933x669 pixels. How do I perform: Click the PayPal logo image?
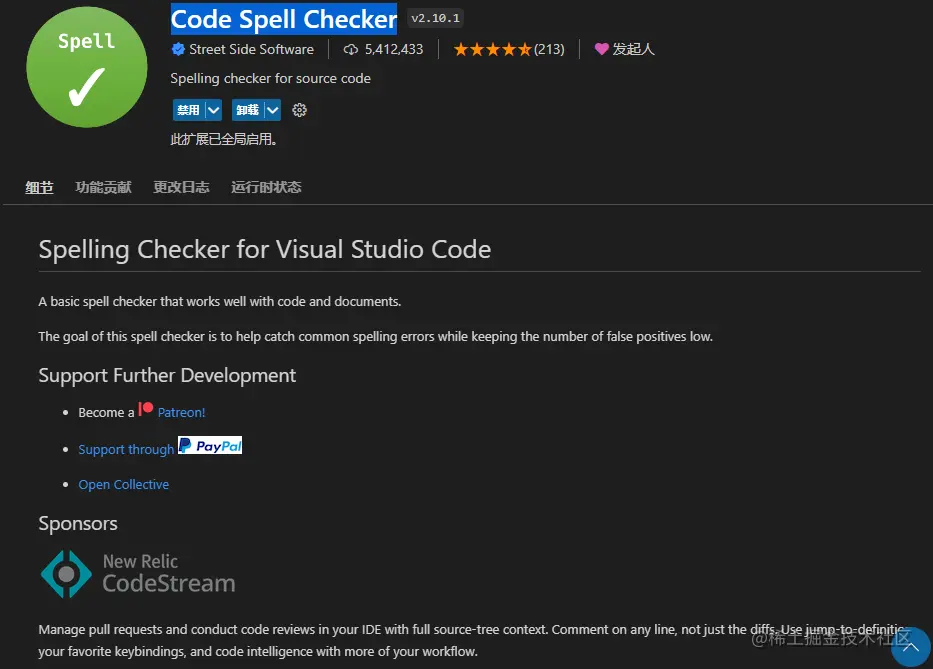pos(210,446)
